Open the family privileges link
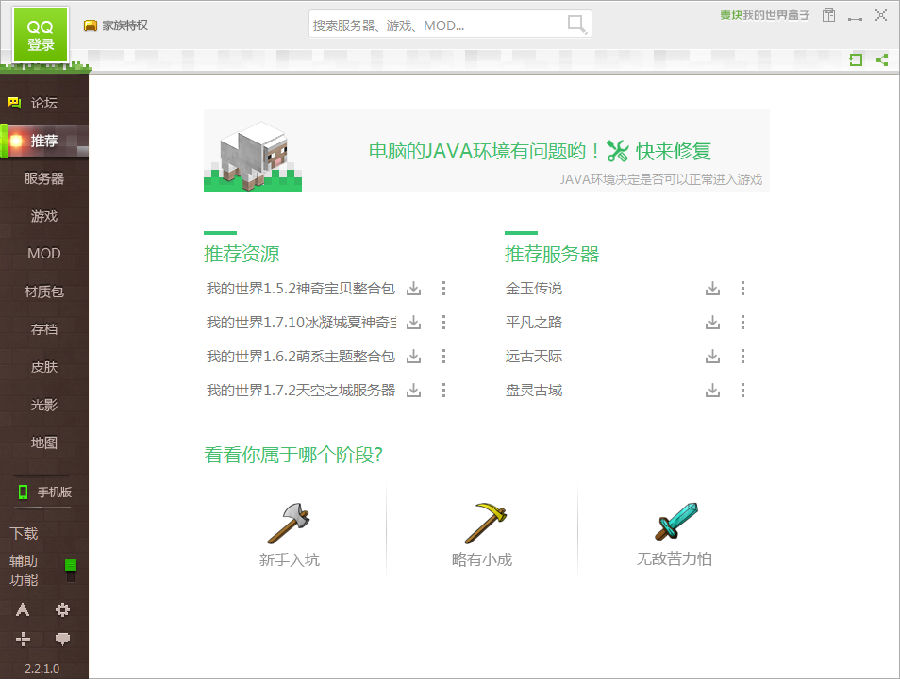900x679 pixels. [116, 25]
